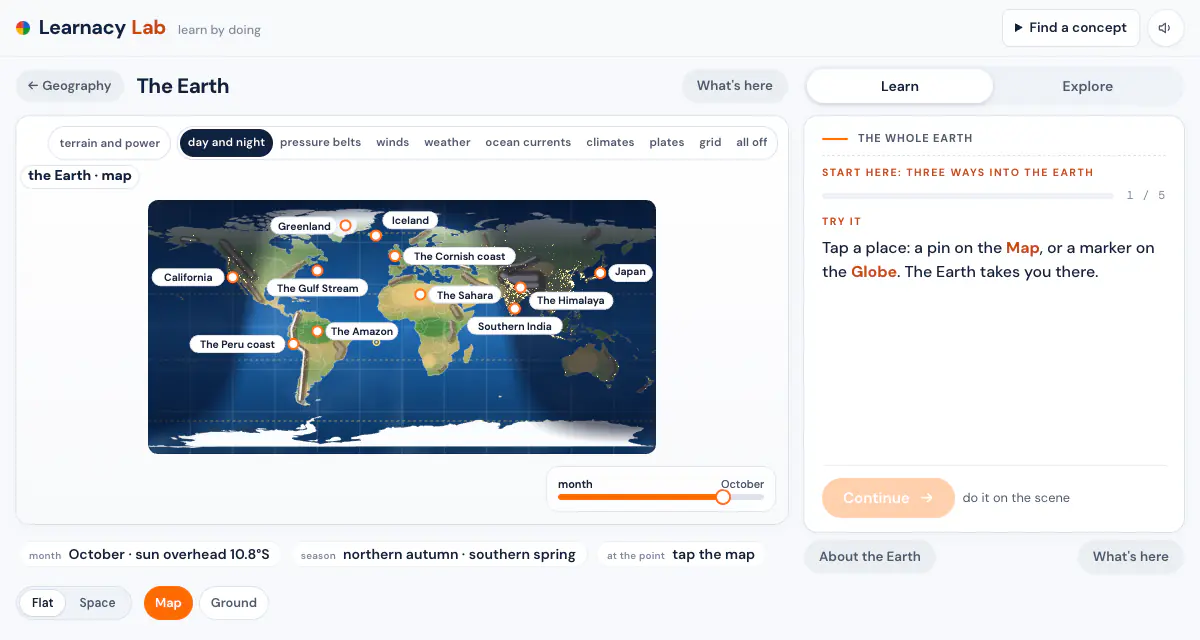Viewport: 1200px width, 640px height.
Task: Turn on the plates layer
Action: coord(666,142)
